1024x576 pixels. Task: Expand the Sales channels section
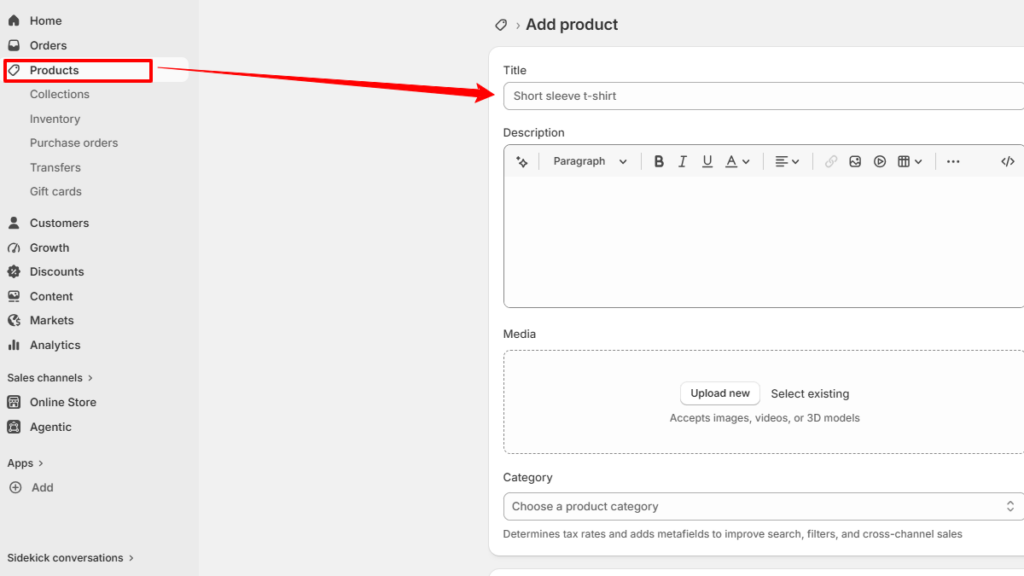click(x=50, y=377)
